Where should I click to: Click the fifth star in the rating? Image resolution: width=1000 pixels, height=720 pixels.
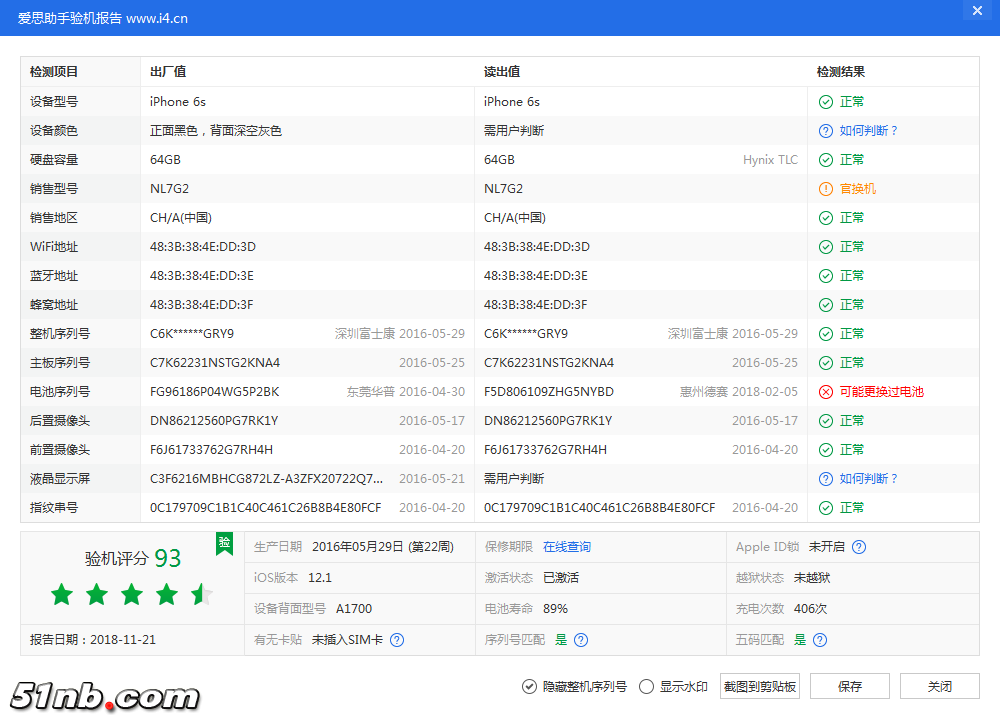coord(200,594)
